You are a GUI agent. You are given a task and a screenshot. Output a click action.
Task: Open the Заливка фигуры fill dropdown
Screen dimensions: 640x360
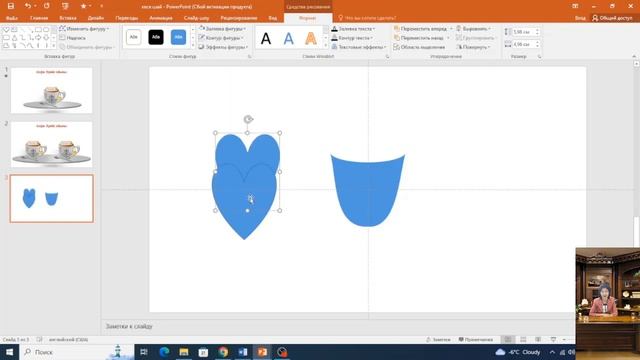pyautogui.click(x=222, y=29)
